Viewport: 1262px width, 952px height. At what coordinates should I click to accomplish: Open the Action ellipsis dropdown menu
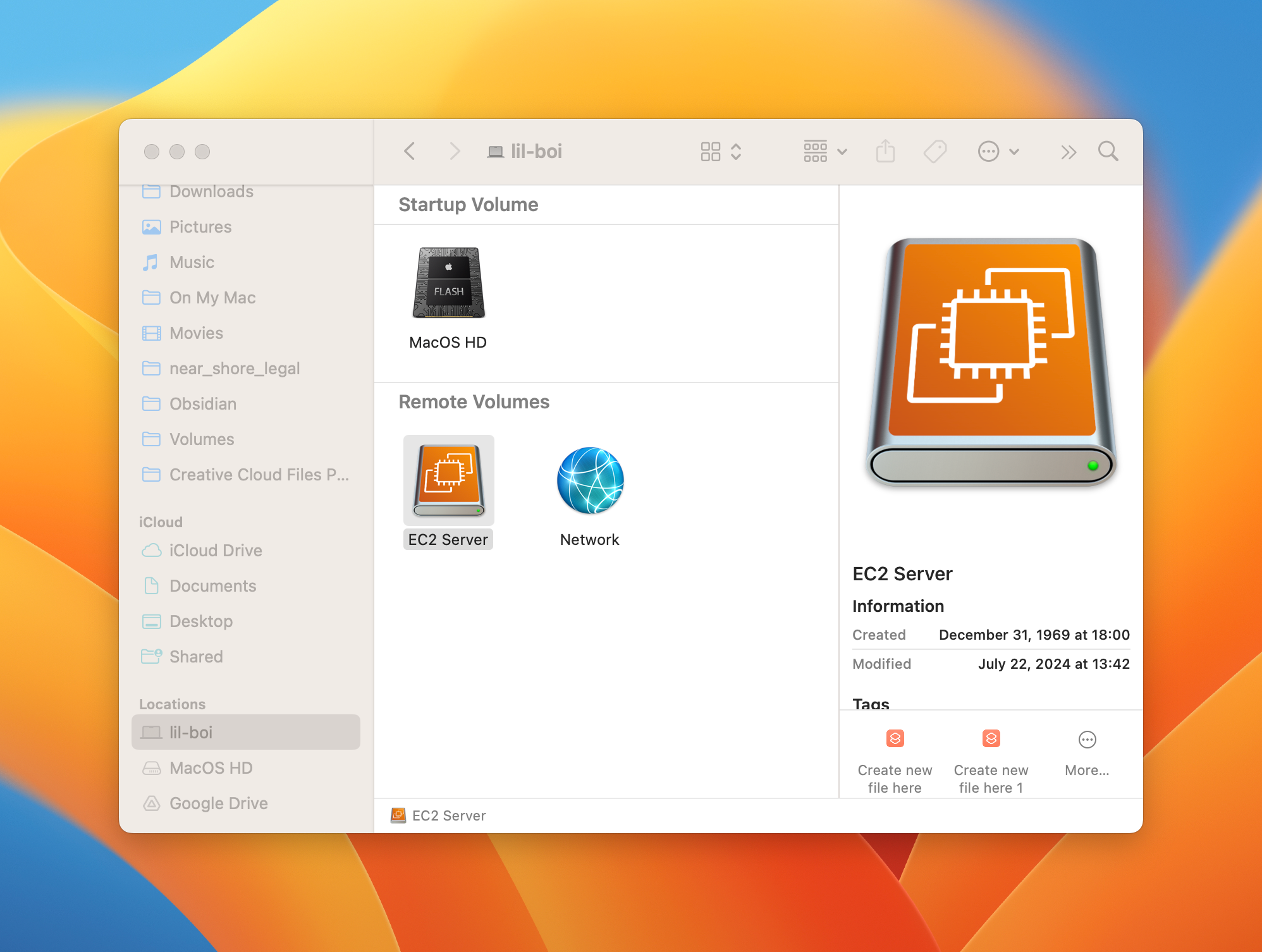pos(998,152)
